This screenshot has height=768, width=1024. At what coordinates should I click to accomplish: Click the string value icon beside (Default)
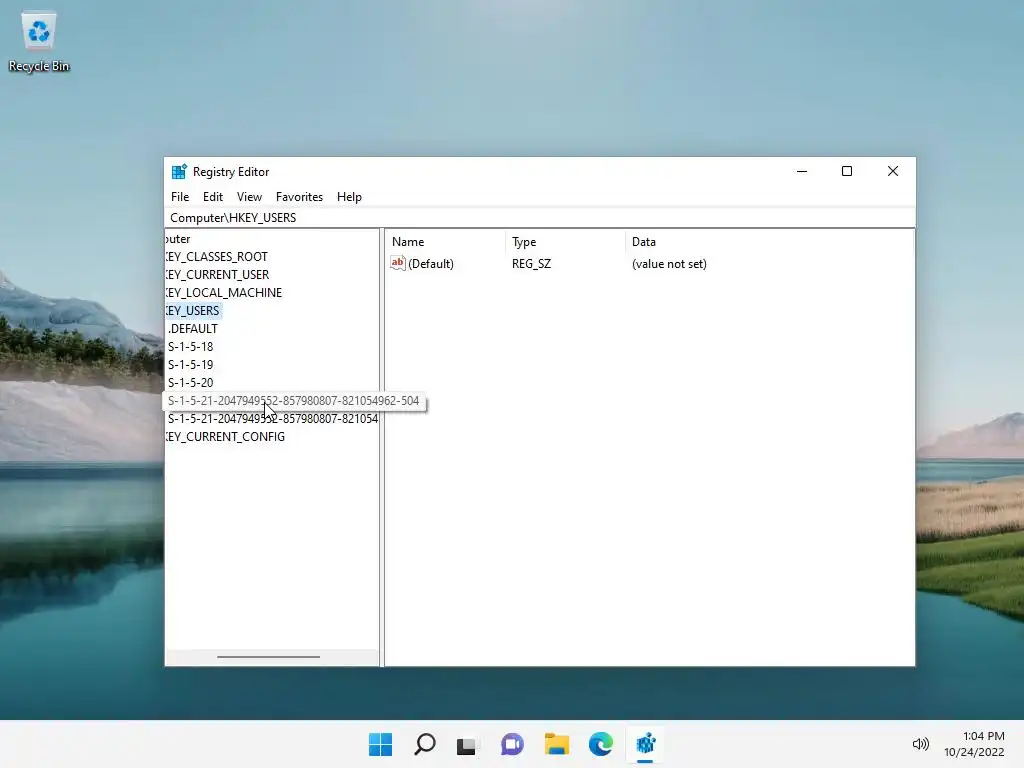398,263
